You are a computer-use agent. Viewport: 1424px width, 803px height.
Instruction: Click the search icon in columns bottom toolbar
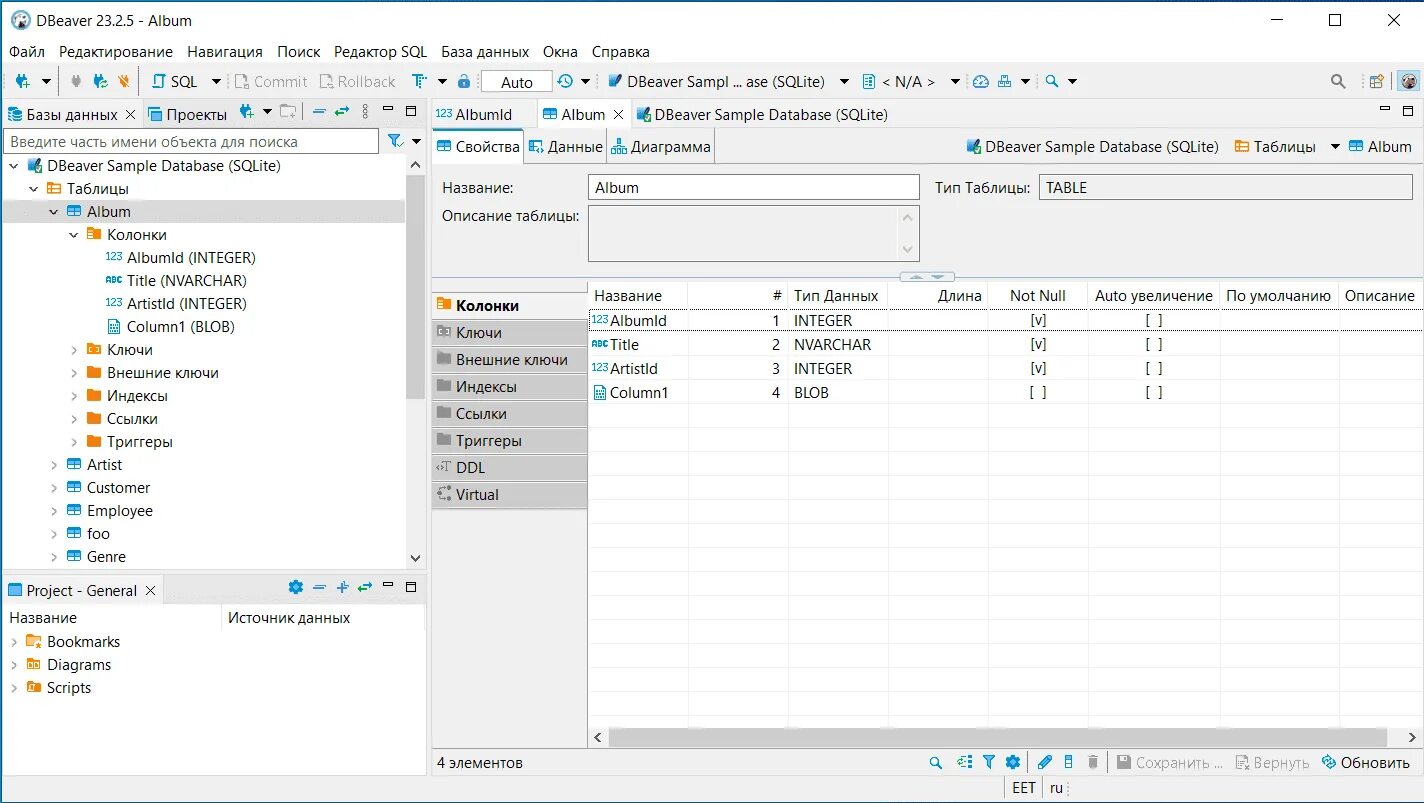936,762
